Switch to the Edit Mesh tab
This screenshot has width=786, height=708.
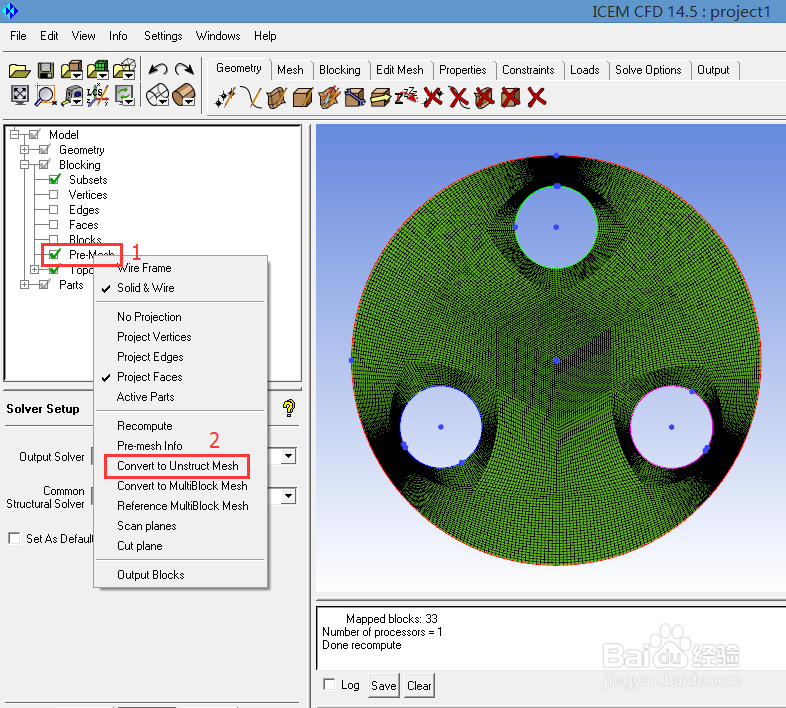pos(400,70)
